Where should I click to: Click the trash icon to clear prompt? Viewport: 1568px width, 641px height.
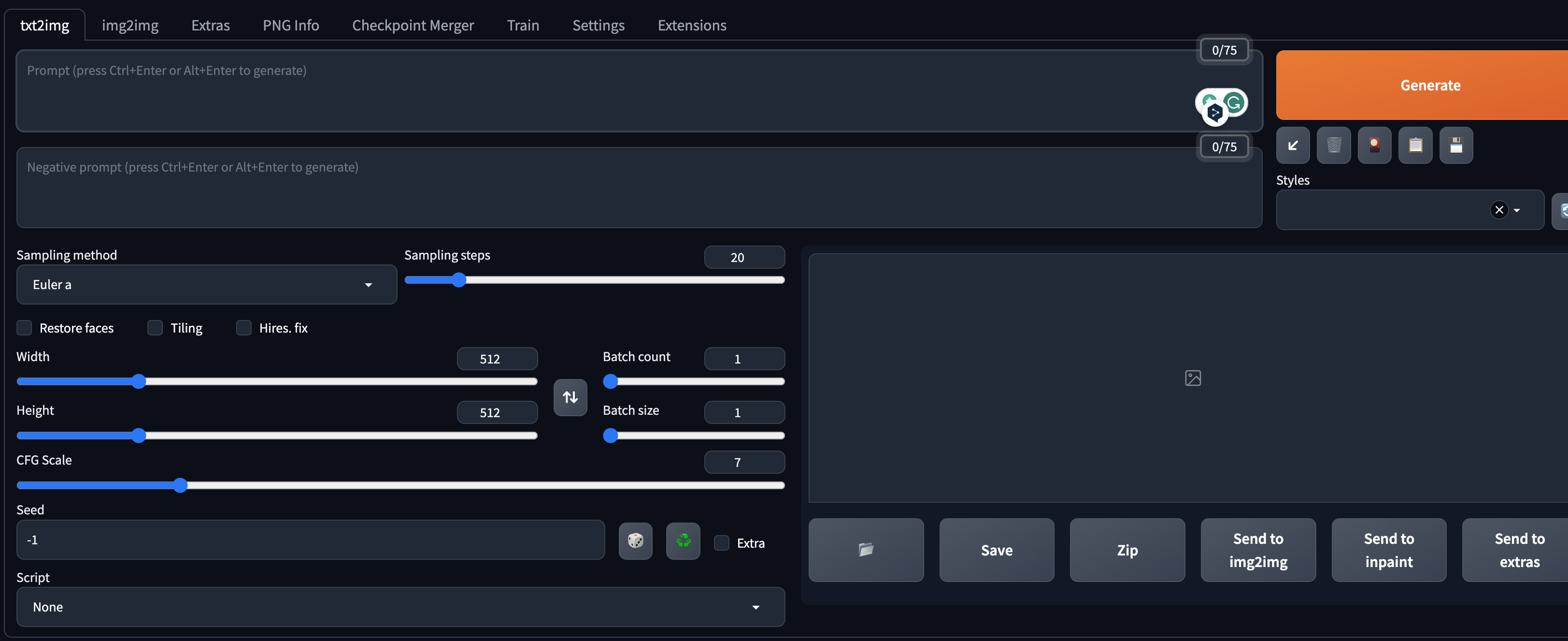(1333, 145)
